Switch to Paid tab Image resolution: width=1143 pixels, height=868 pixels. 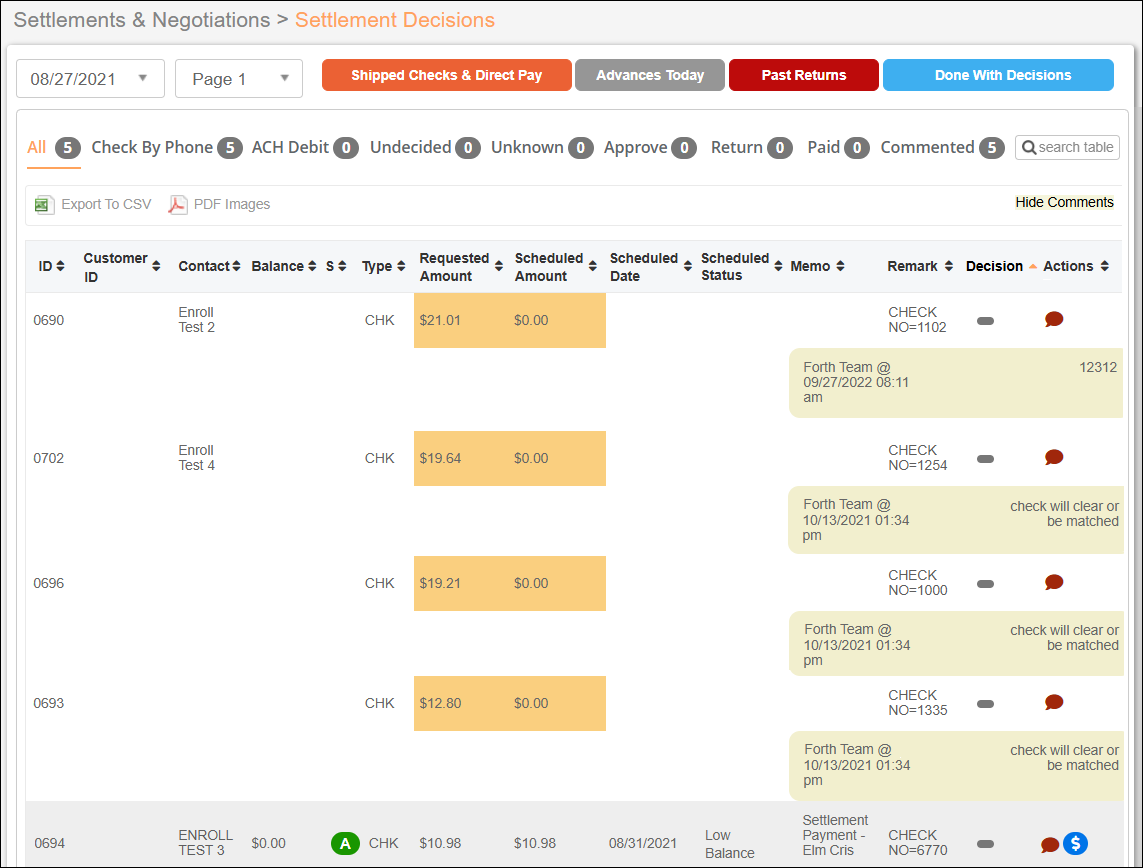pos(838,147)
